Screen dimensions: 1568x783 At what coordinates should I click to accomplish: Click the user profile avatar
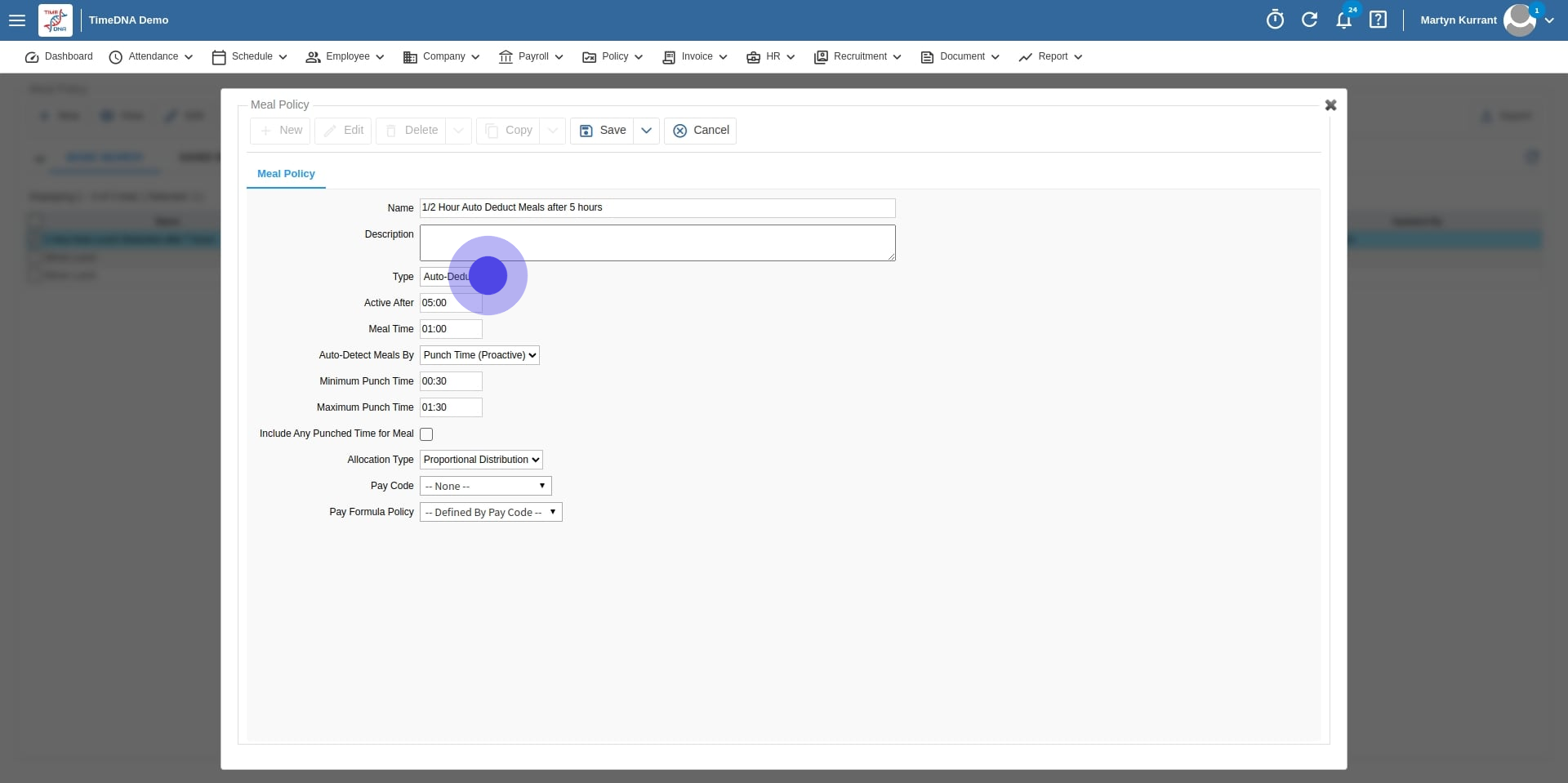click(x=1519, y=20)
